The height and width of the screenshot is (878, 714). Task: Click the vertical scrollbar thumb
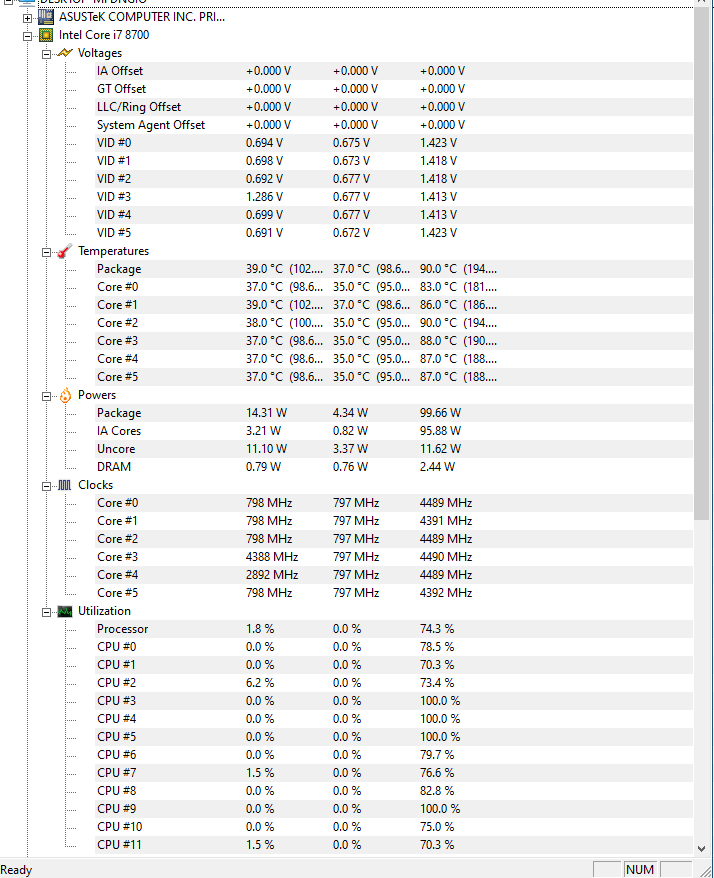tap(701, 264)
